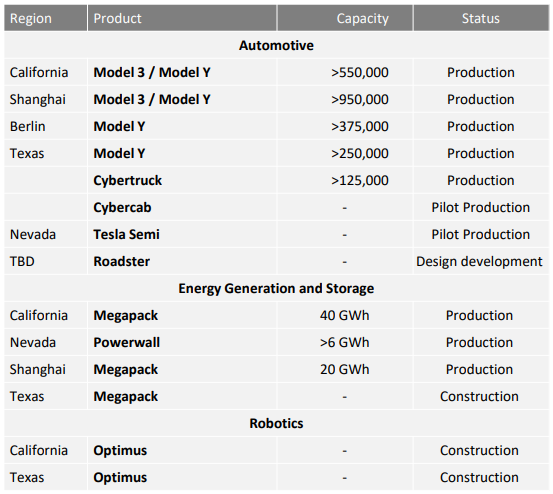This screenshot has width=553, height=494.
Task: Click Megapack in the 20 GWh row
Action: click(126, 370)
